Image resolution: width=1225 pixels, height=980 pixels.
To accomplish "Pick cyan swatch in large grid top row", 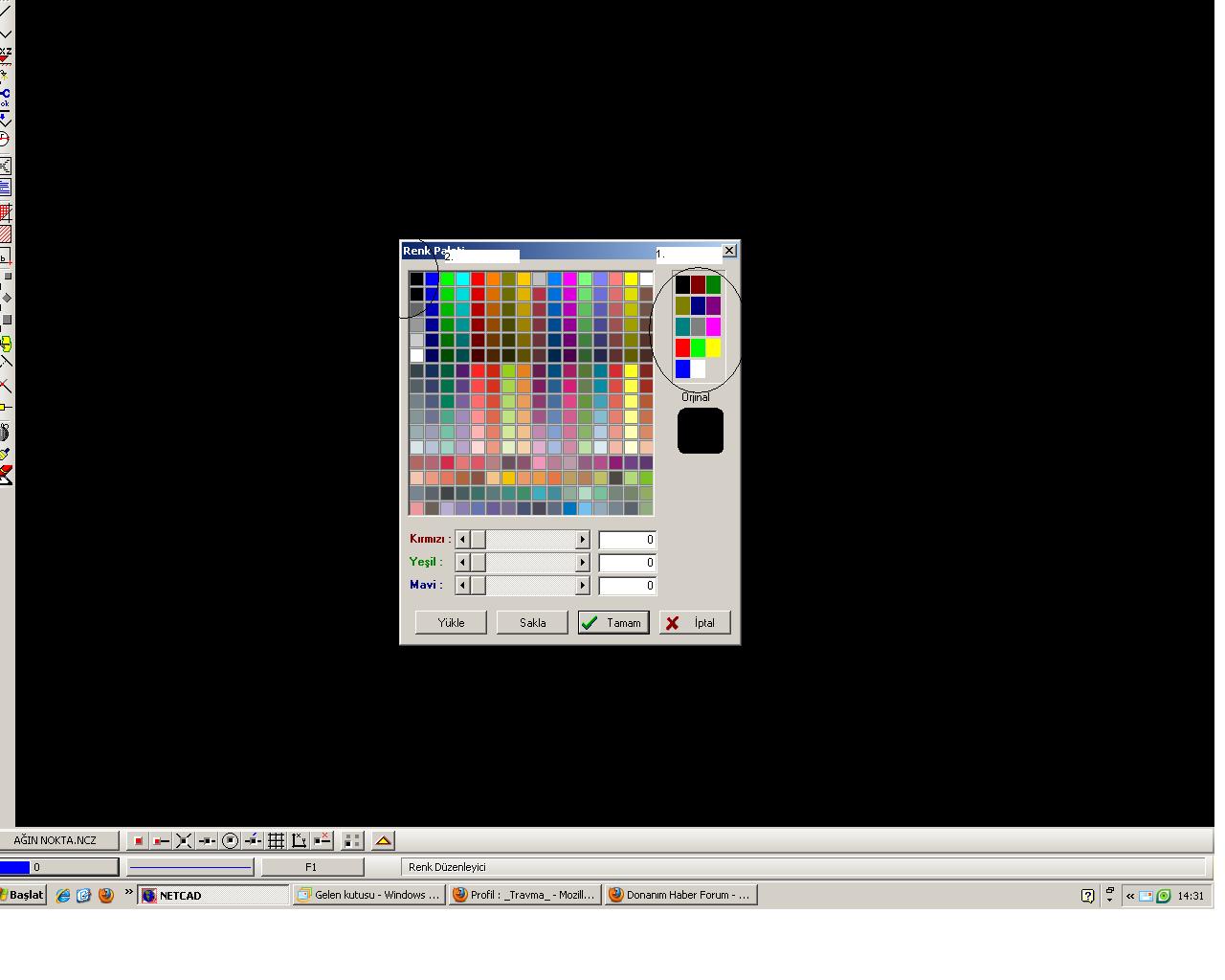I will 462,278.
